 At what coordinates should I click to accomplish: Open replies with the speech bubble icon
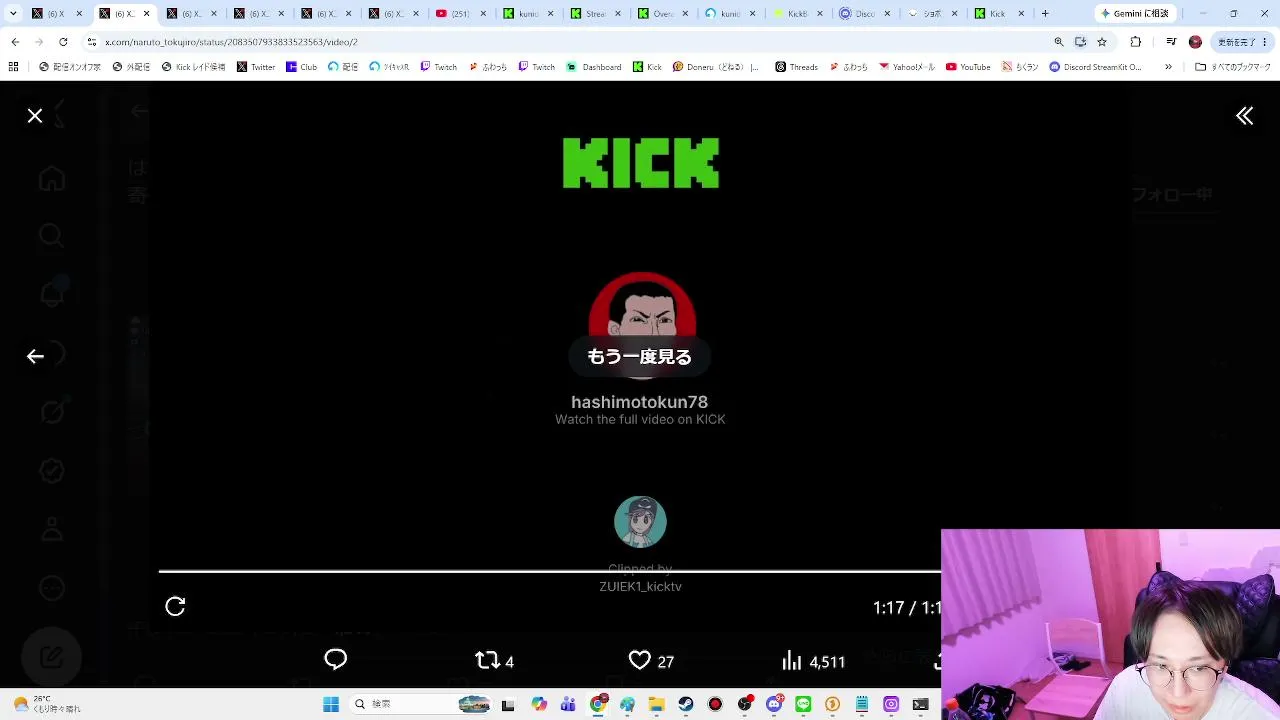click(x=335, y=660)
